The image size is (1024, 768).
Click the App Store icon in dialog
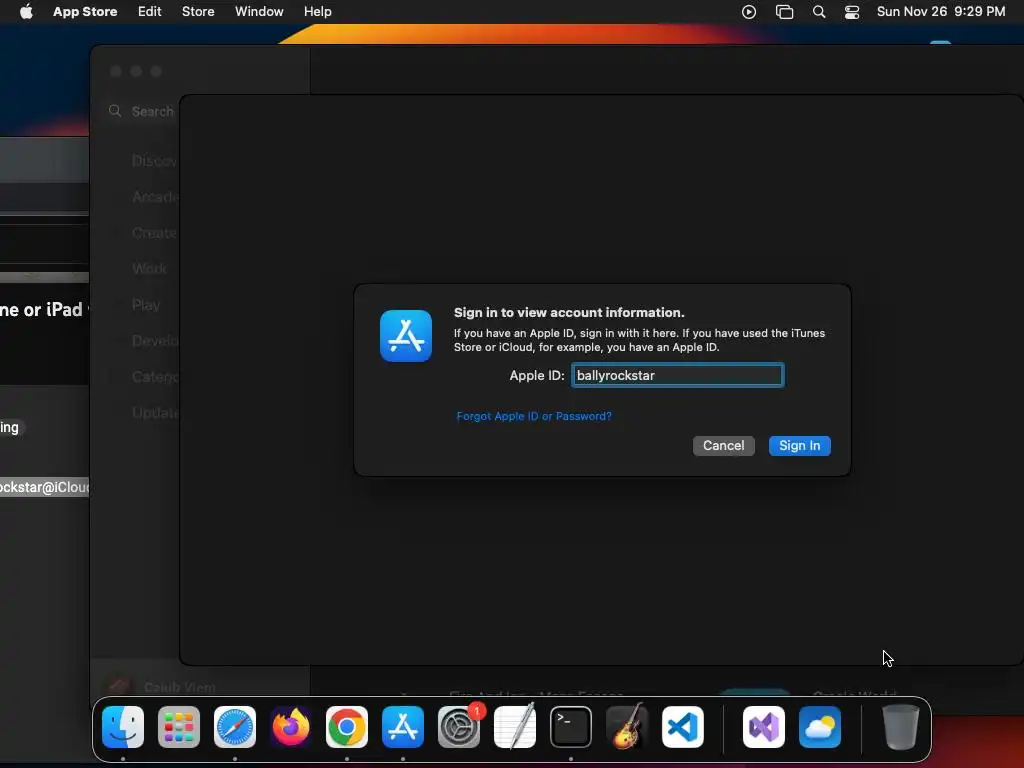pos(406,336)
